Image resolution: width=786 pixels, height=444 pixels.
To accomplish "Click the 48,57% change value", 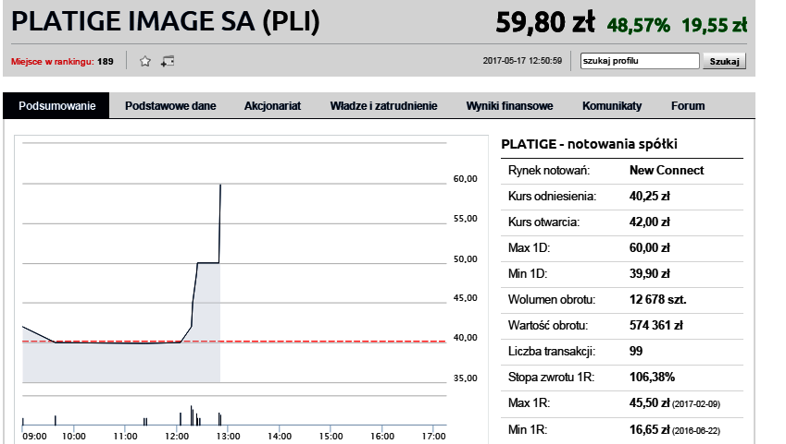I will click(638, 25).
